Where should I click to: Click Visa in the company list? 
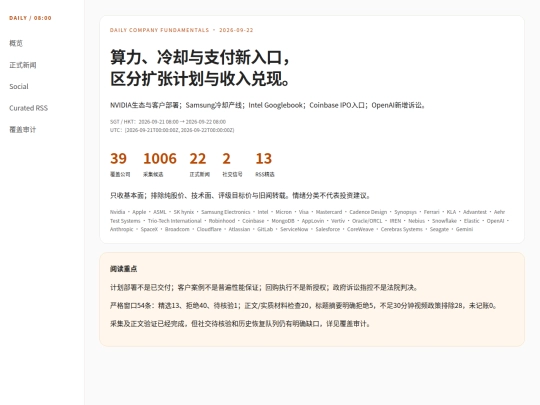304,212
